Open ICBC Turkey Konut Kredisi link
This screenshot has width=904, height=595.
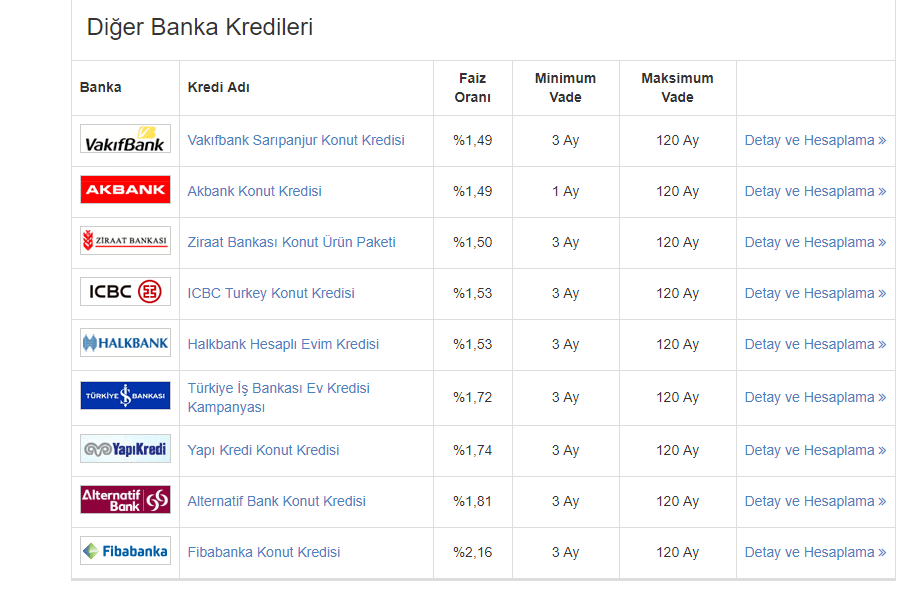click(x=271, y=293)
